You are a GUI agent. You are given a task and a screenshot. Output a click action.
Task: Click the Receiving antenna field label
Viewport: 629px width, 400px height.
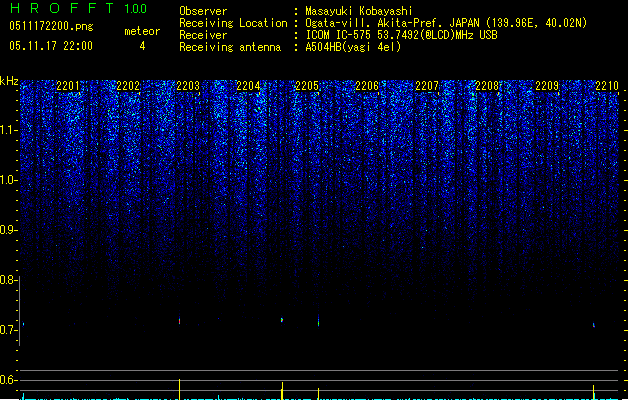click(x=230, y=47)
